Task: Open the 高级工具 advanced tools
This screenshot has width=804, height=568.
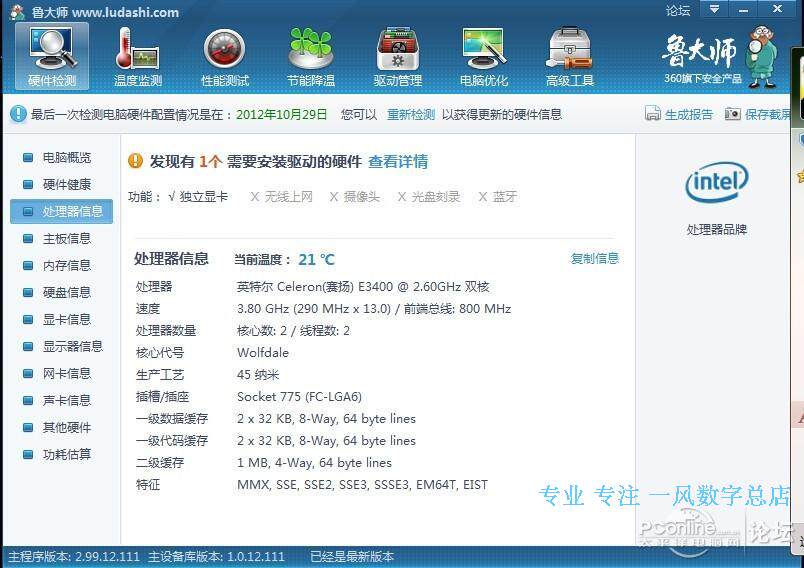Action: [x=570, y=56]
